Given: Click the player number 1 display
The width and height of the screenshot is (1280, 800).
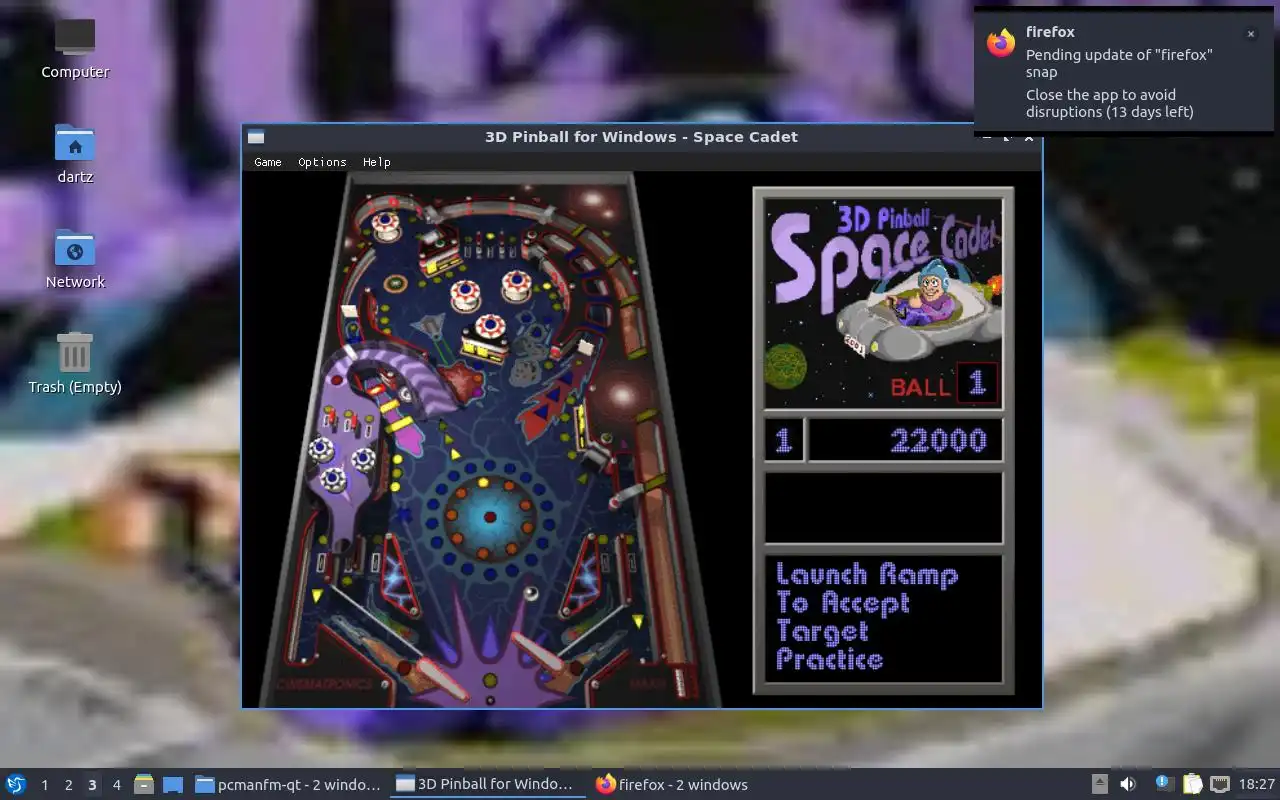Looking at the screenshot, I should (x=784, y=440).
